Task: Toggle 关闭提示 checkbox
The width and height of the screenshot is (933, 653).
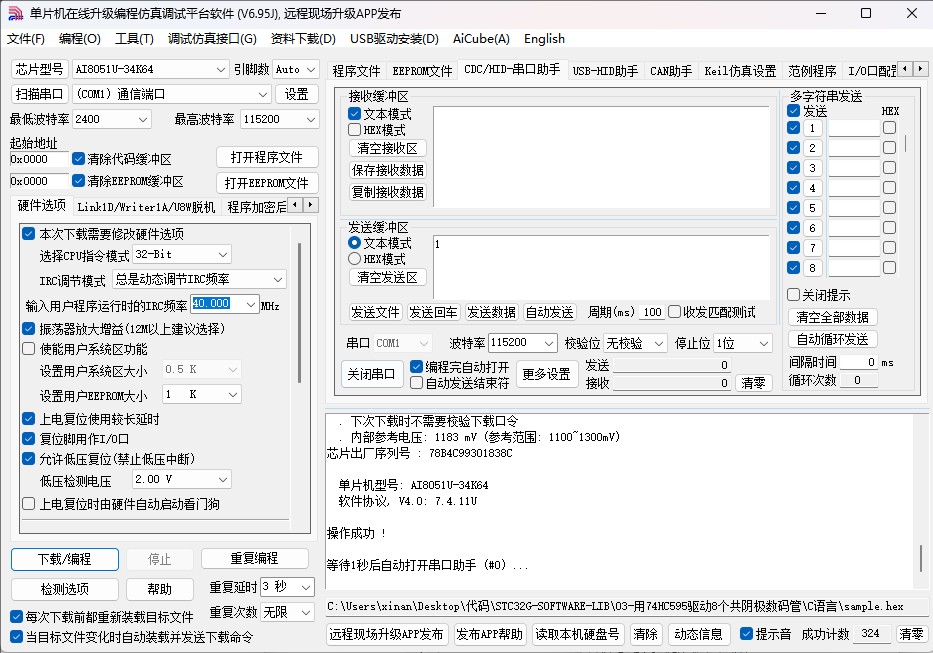Action: click(793, 295)
